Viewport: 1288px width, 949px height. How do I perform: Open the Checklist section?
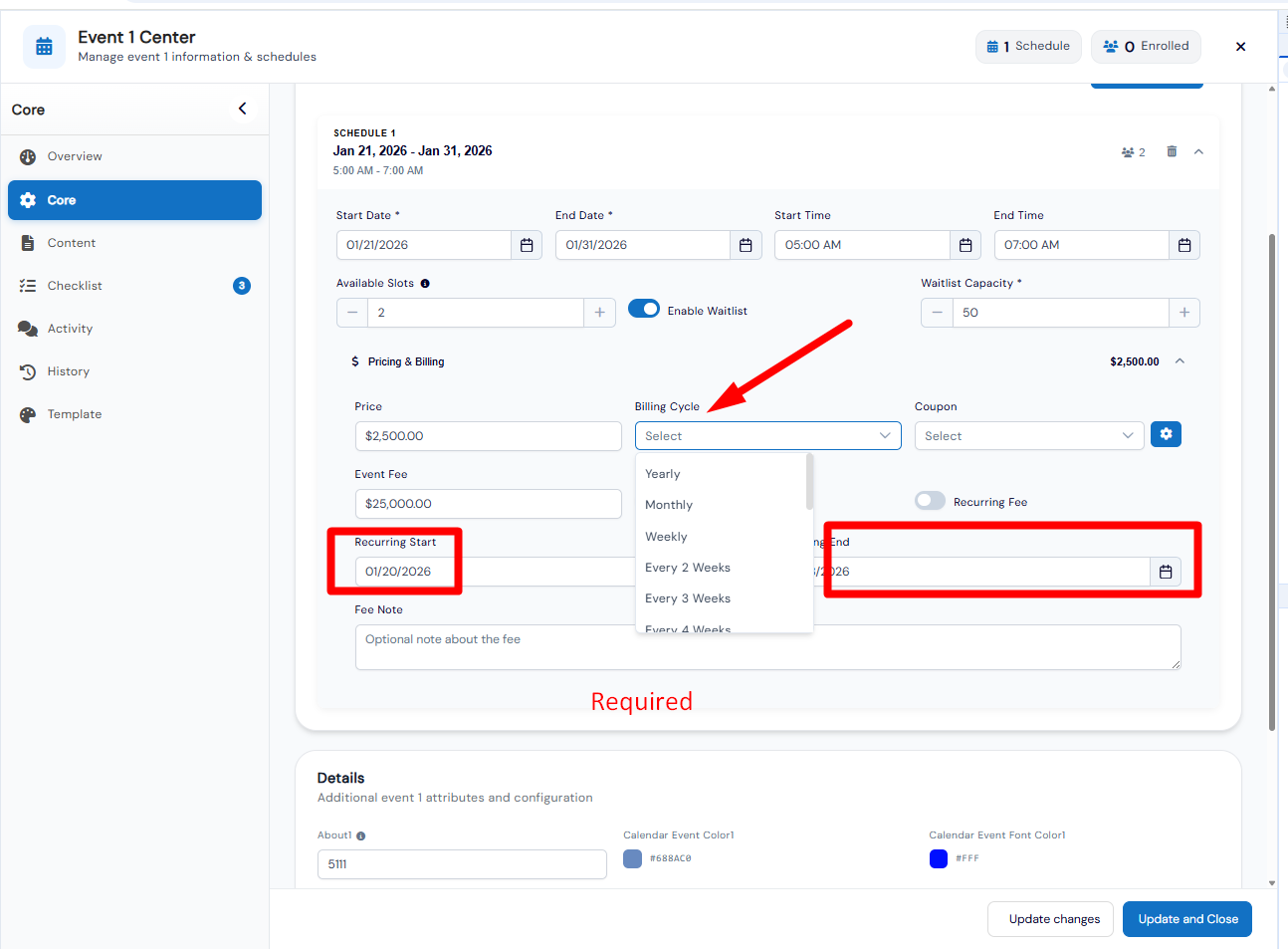click(x=134, y=286)
